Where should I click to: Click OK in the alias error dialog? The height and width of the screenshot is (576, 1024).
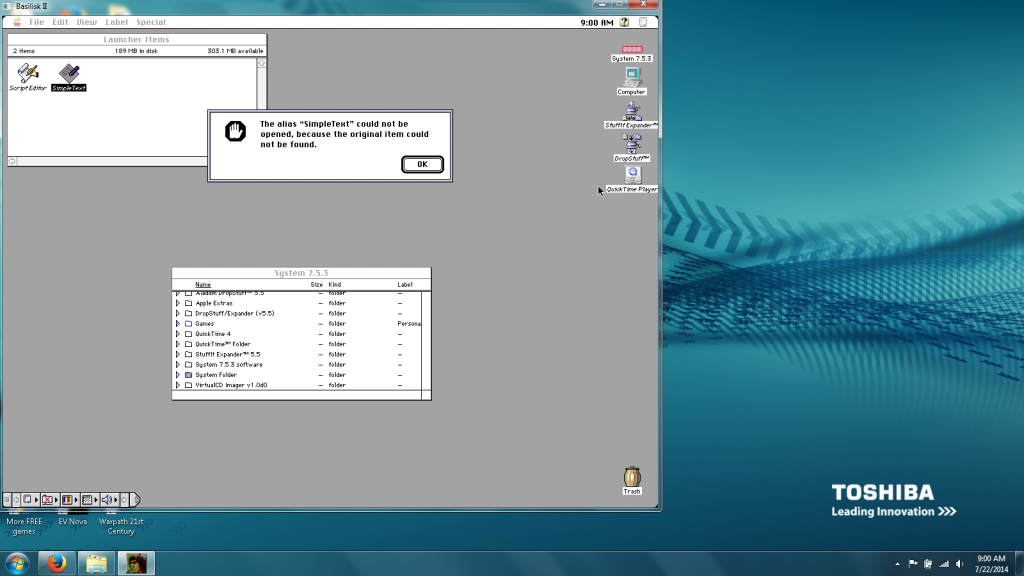(x=423, y=165)
